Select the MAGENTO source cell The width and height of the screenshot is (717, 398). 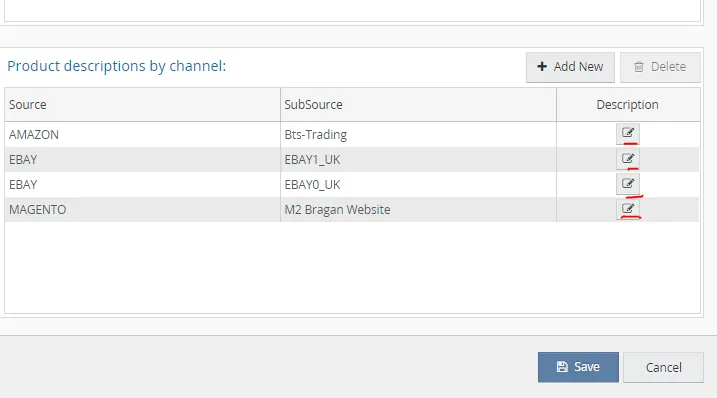pos(142,210)
